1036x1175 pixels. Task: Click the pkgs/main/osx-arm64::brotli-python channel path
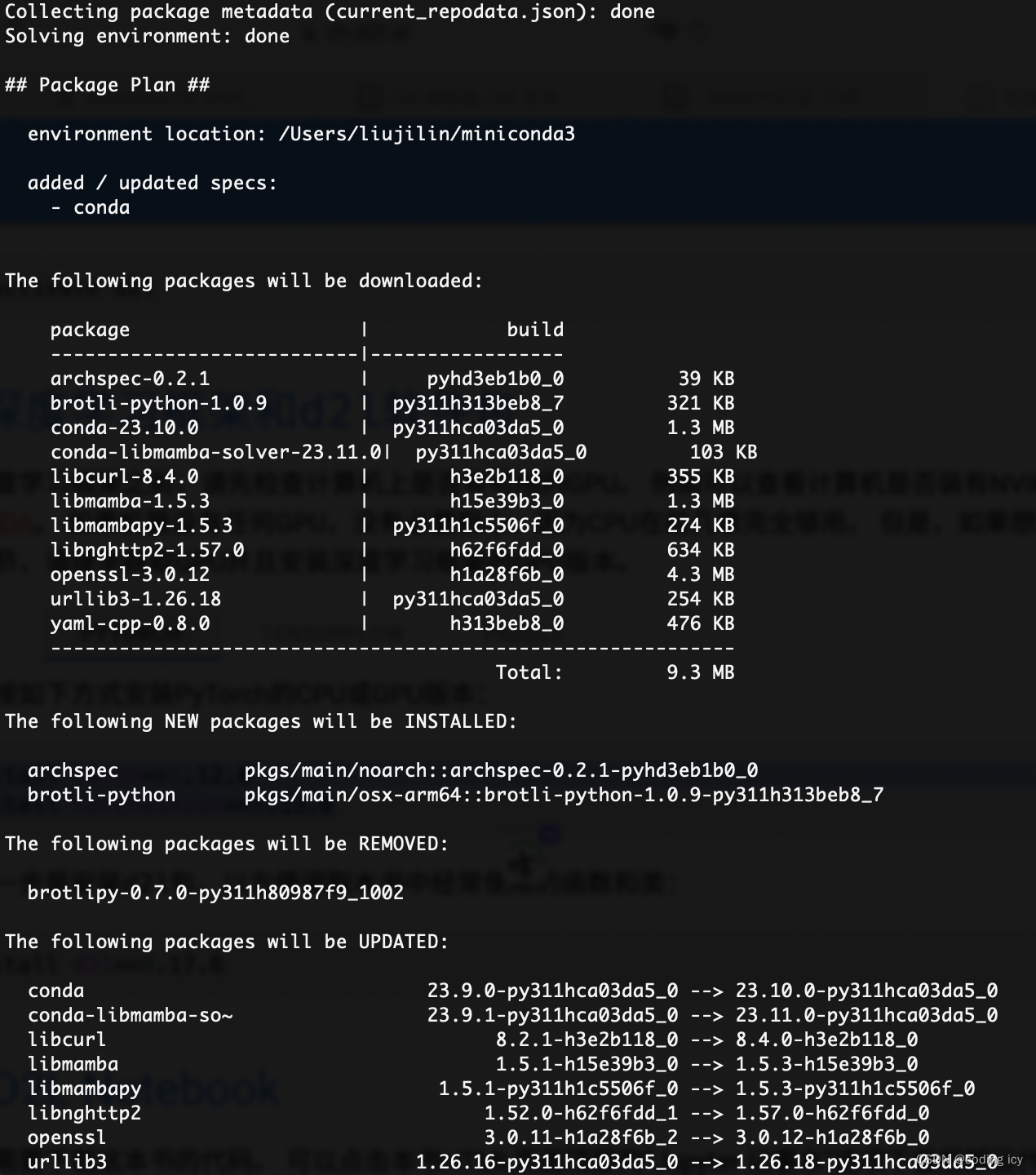(x=564, y=796)
